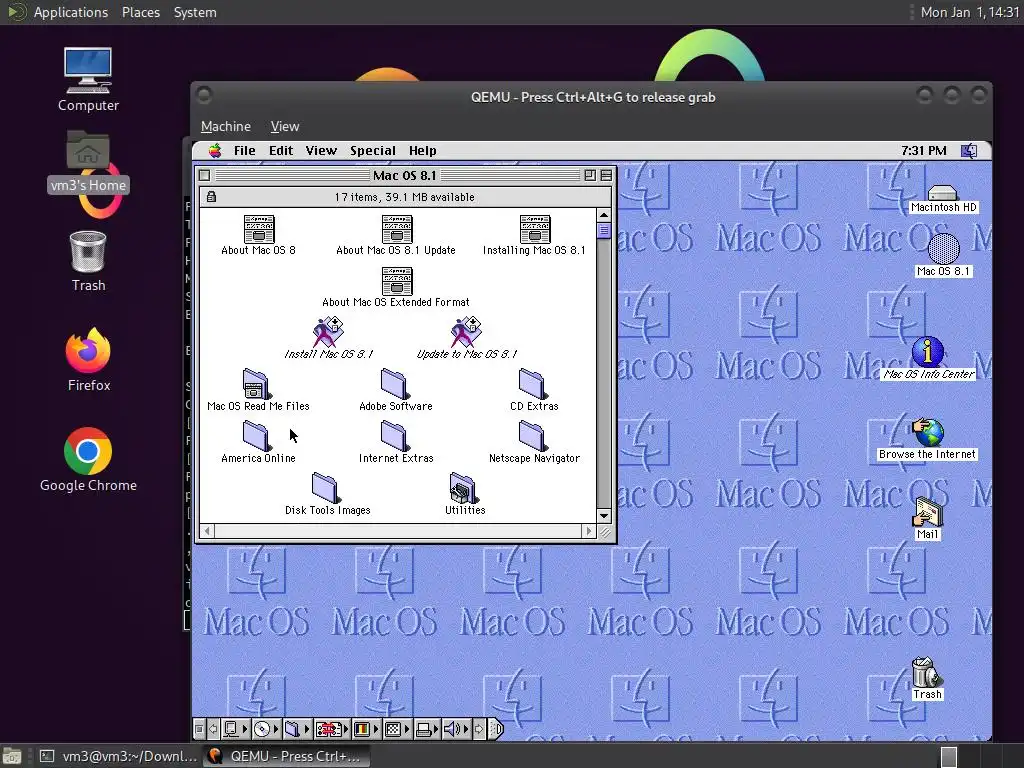1024x768 pixels.
Task: Select About Mac OS 8.1 Update document
Action: pyautogui.click(x=396, y=235)
